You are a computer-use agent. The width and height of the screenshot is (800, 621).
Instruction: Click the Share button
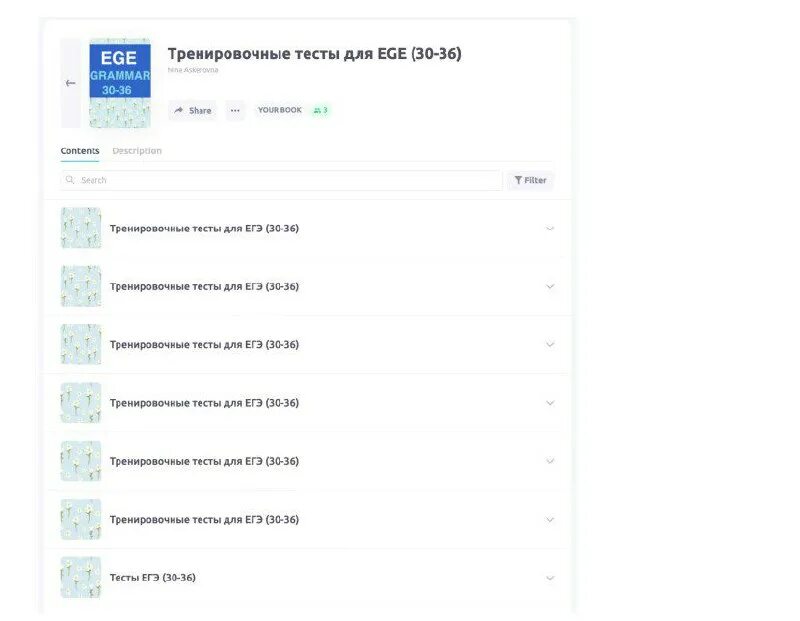click(192, 111)
